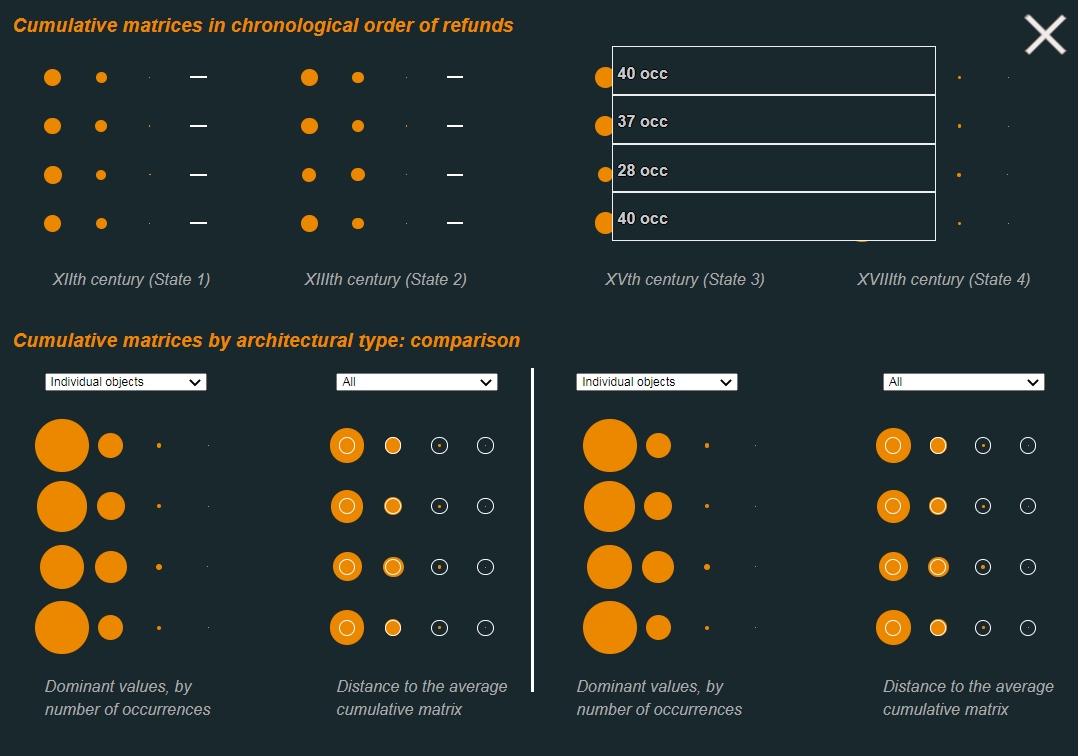Click the first white dash in State 1 matrix

(198, 77)
